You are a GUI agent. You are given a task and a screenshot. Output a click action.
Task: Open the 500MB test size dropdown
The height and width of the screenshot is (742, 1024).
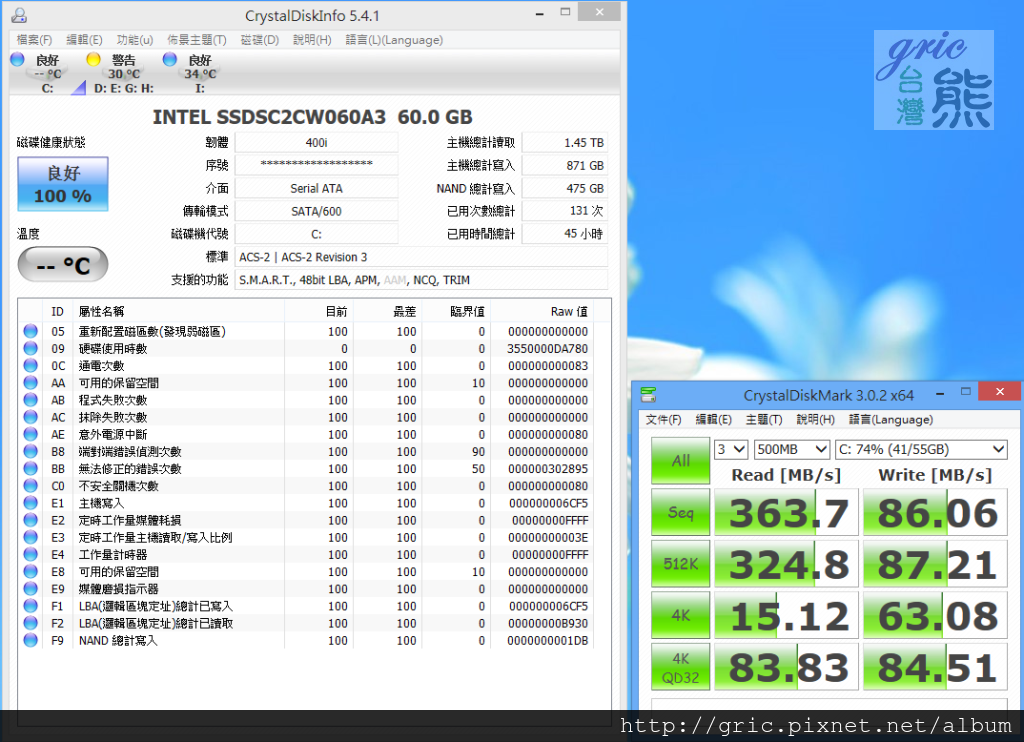point(792,449)
